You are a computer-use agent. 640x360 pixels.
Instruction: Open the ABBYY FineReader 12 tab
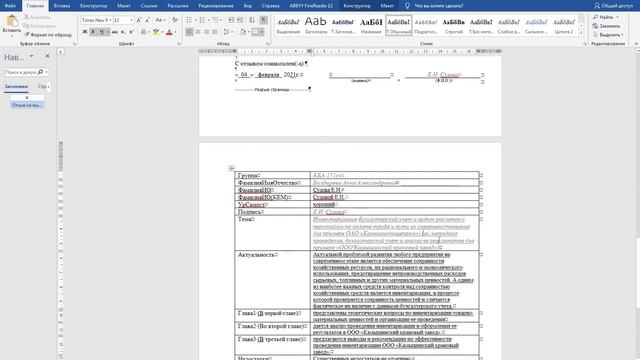click(311, 6)
